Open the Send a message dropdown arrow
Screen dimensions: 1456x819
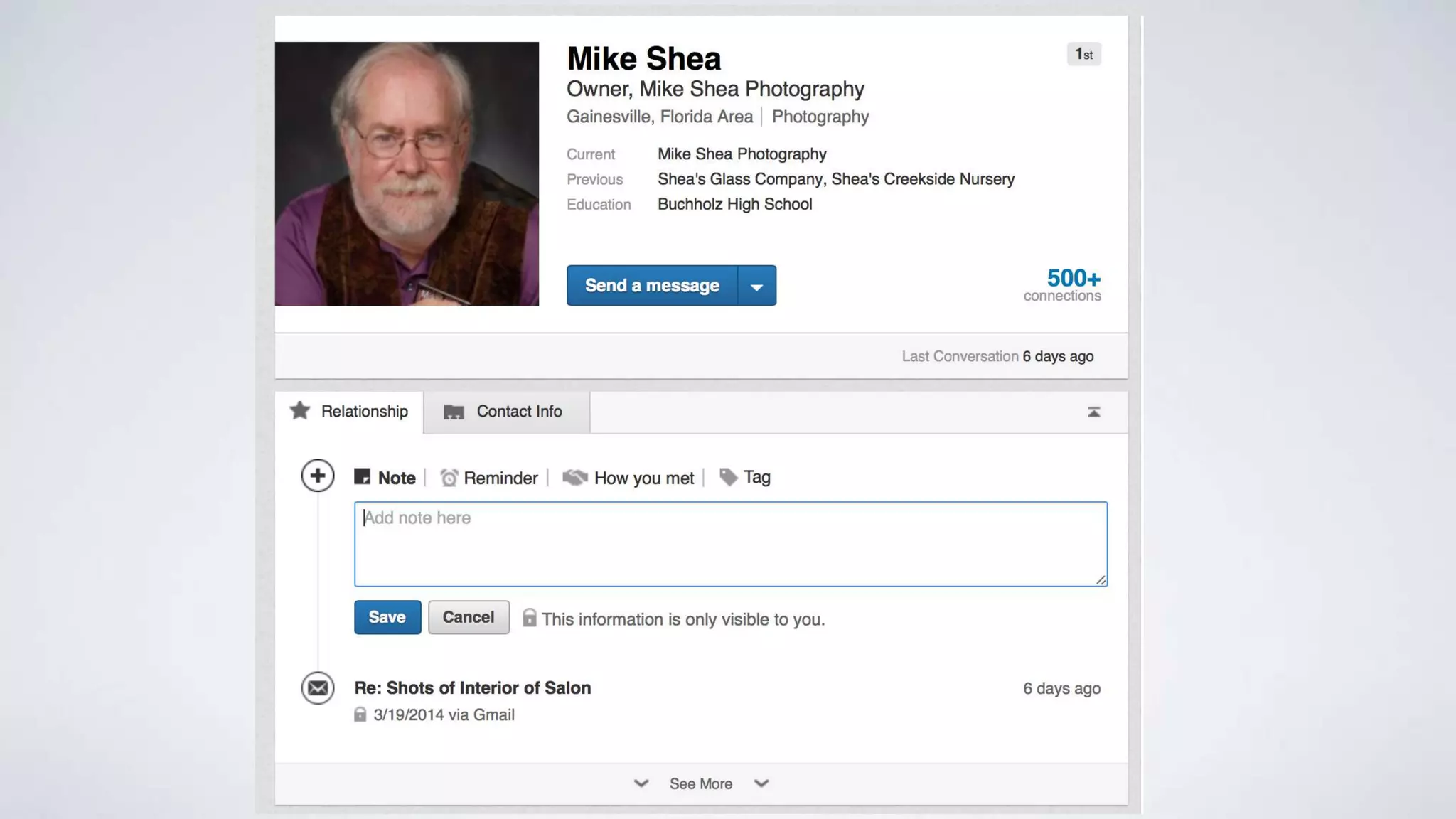coord(757,286)
